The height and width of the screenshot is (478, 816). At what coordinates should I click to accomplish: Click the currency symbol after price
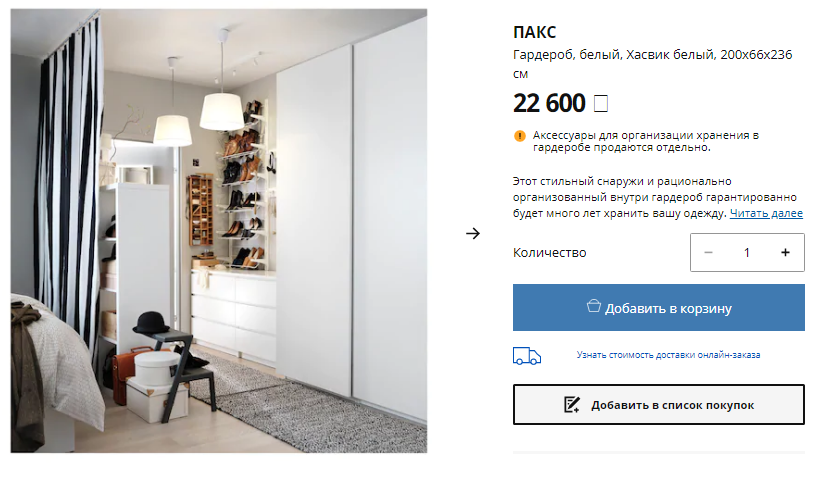(x=601, y=103)
